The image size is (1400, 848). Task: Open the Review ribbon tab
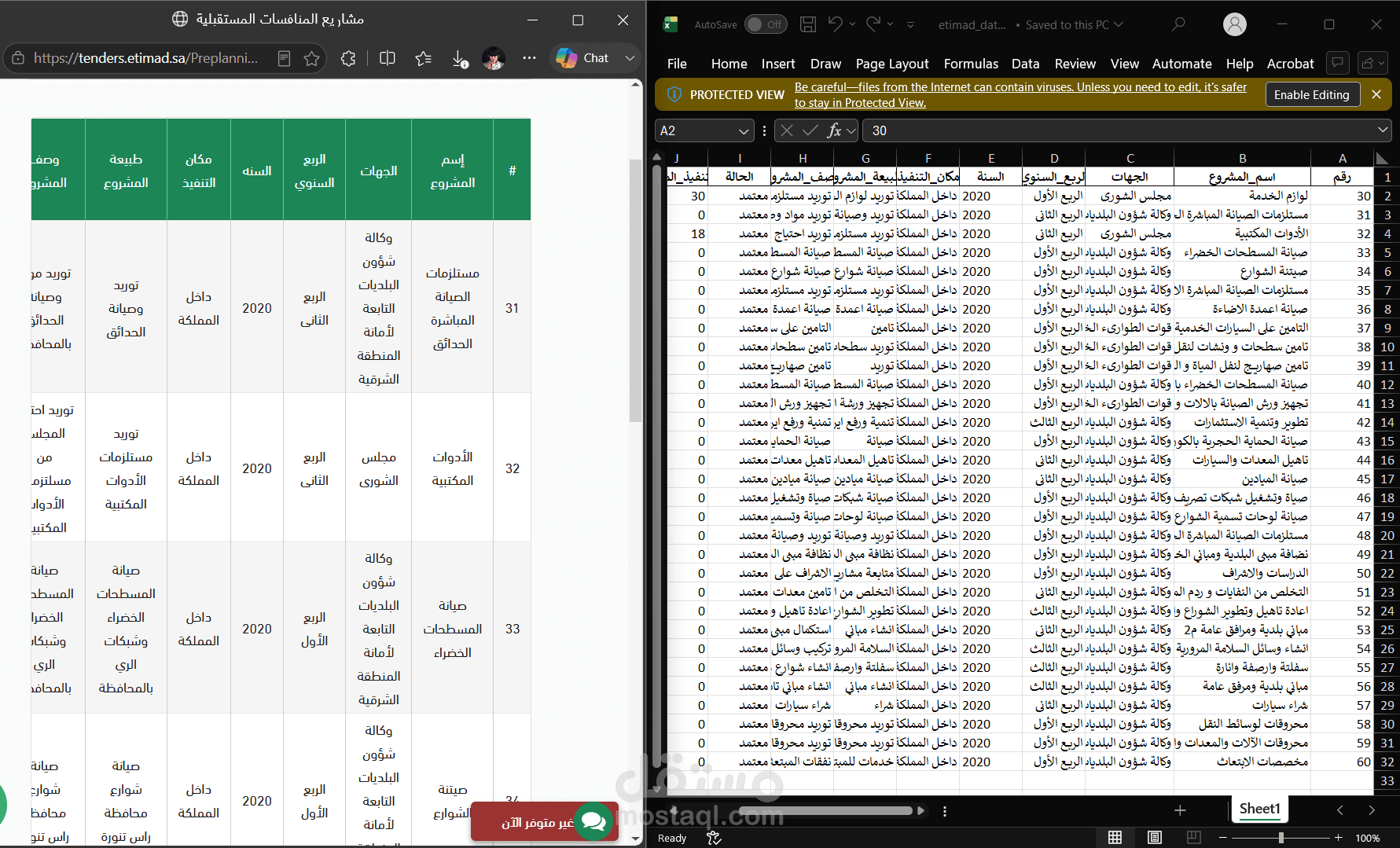click(1075, 64)
